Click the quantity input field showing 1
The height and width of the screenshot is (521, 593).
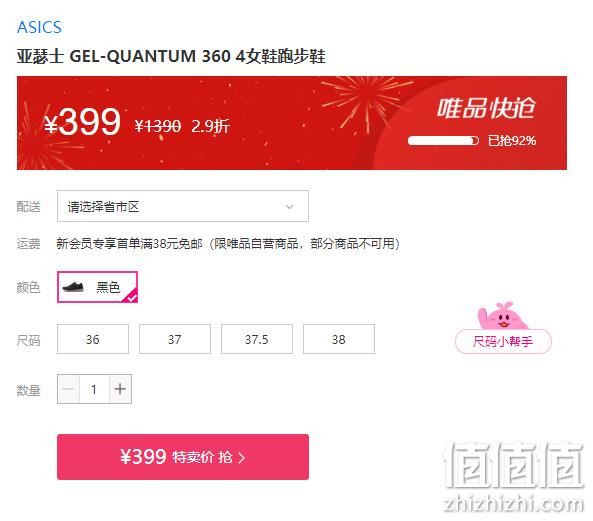[x=94, y=389]
